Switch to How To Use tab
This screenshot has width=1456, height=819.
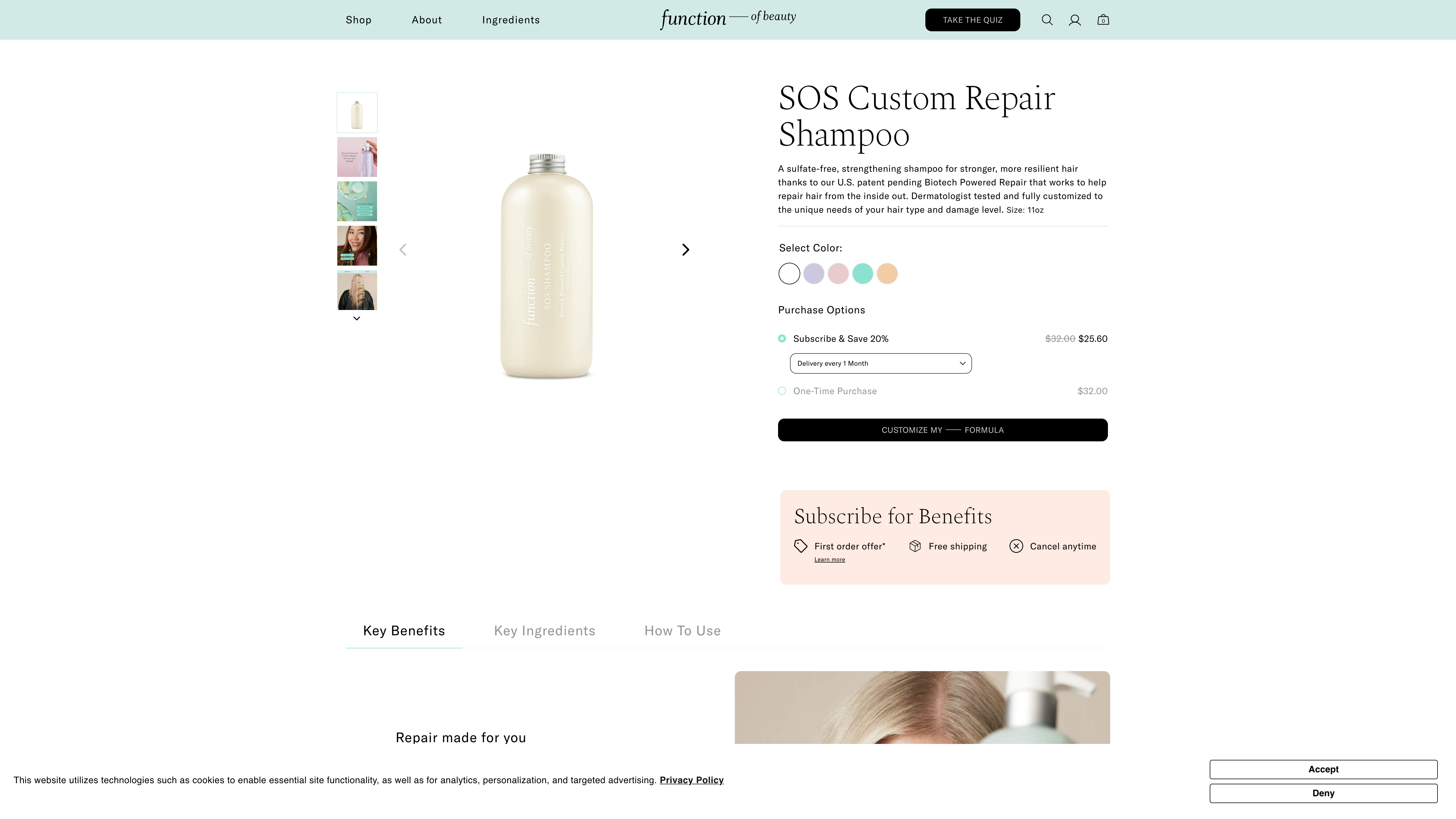point(682,631)
